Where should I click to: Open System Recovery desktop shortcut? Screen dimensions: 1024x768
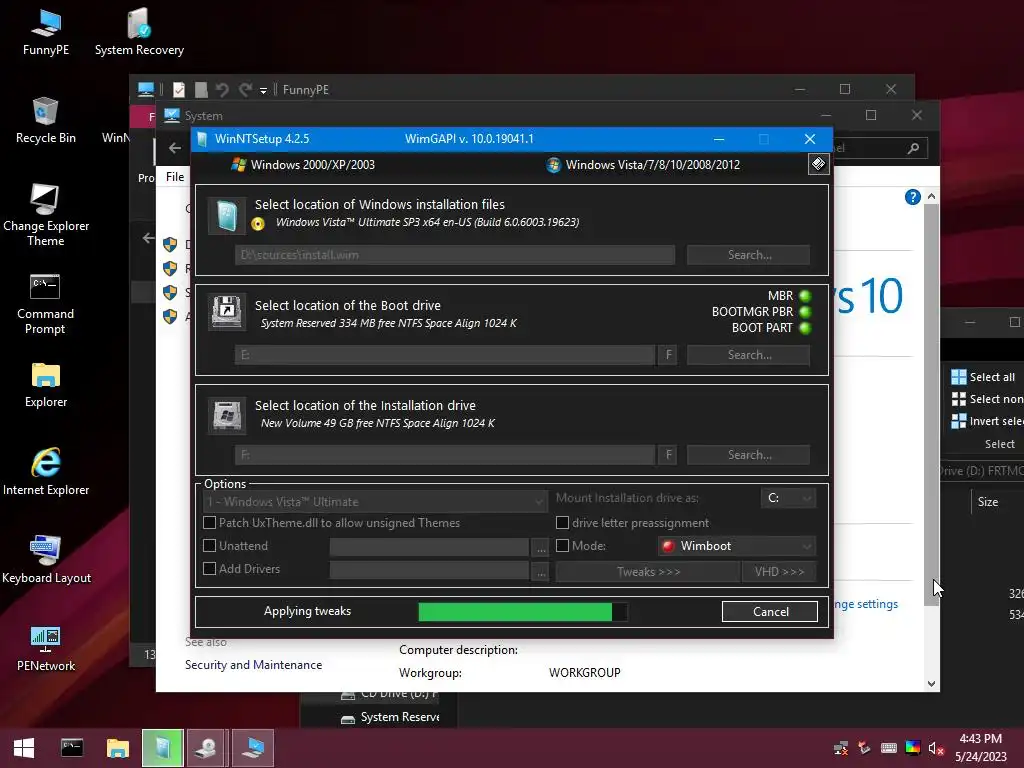139,33
